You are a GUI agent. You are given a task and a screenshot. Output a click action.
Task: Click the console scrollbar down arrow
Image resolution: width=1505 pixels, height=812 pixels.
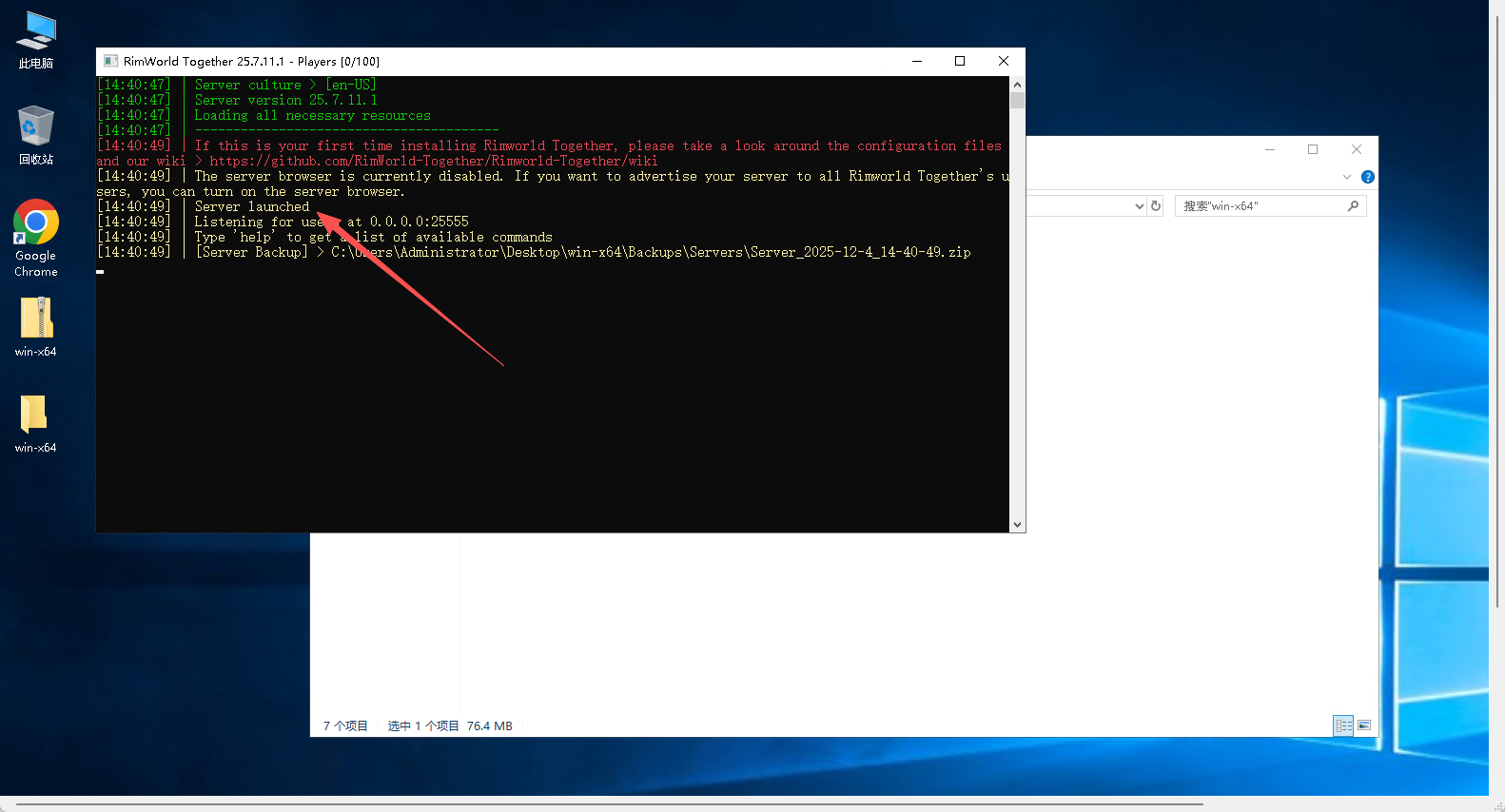click(1017, 524)
